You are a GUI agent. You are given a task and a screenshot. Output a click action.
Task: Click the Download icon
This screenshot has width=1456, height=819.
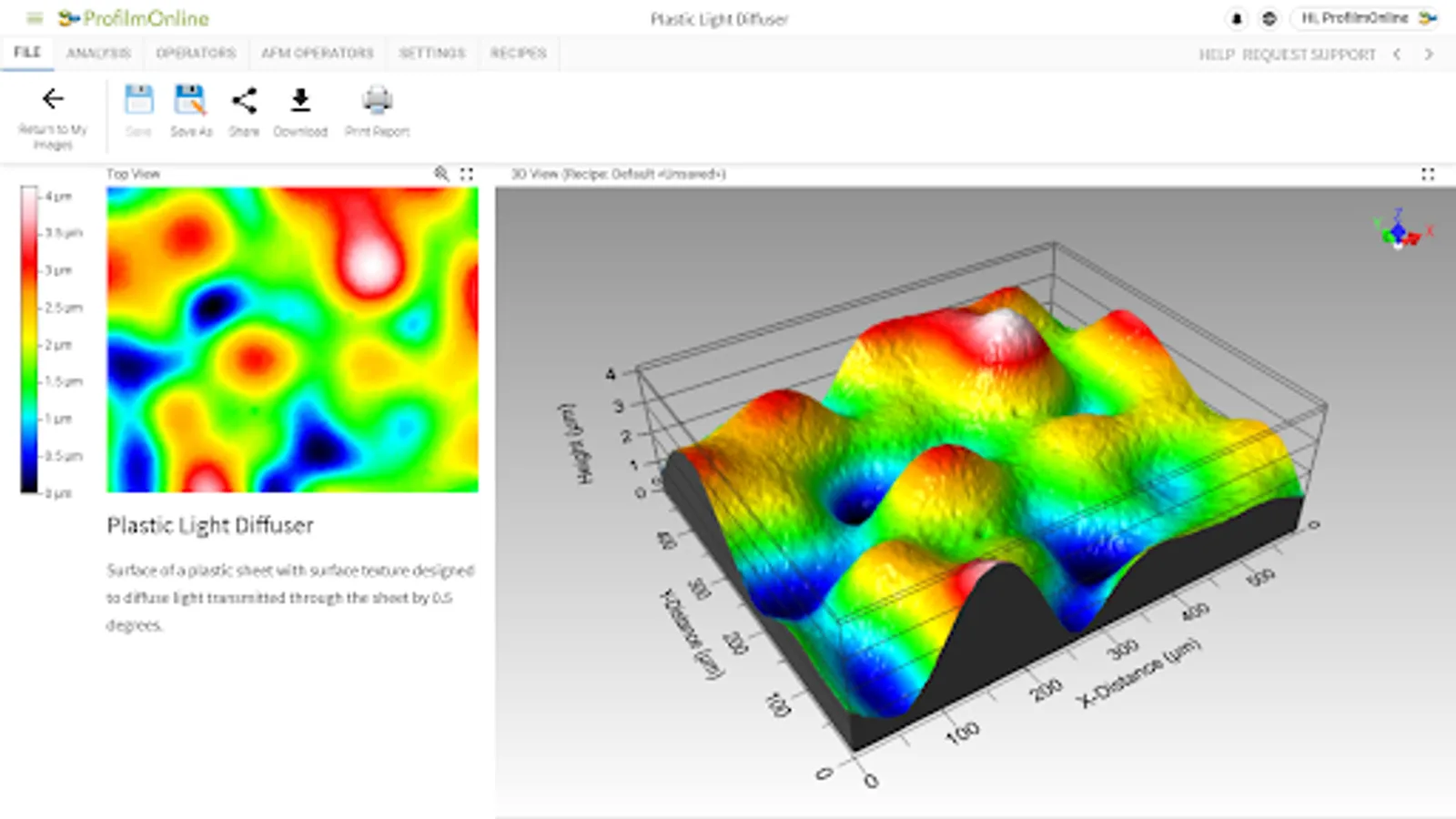click(300, 100)
